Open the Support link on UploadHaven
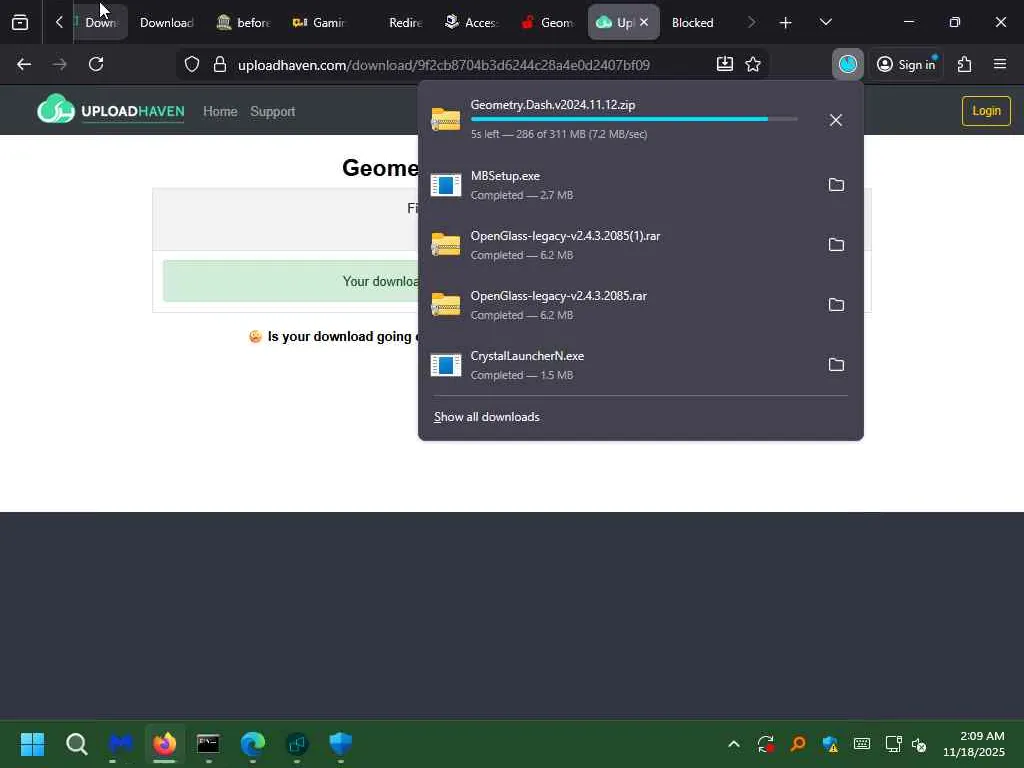Screen dimensions: 1024x768 (x=272, y=111)
